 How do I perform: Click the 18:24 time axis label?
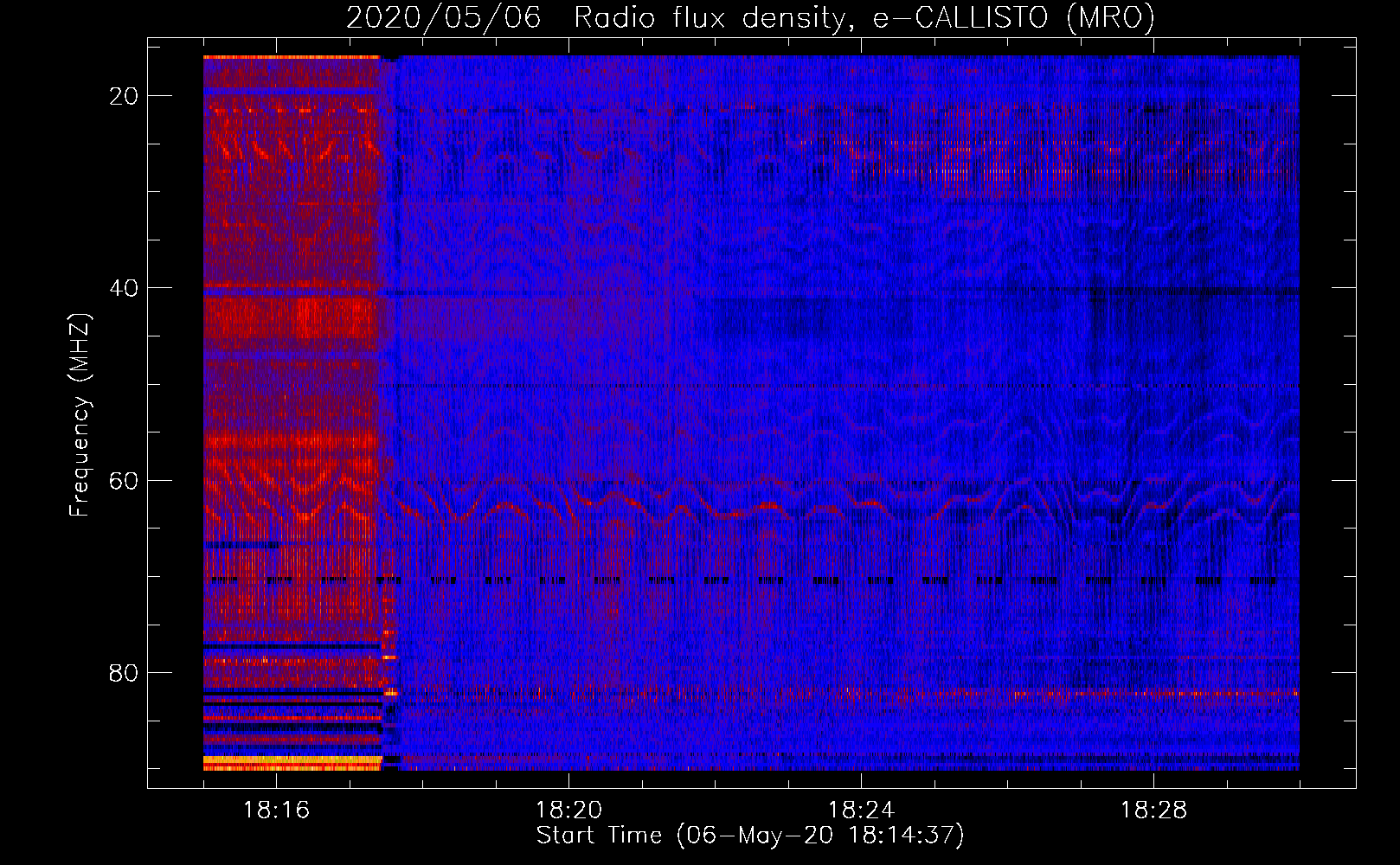(x=861, y=811)
